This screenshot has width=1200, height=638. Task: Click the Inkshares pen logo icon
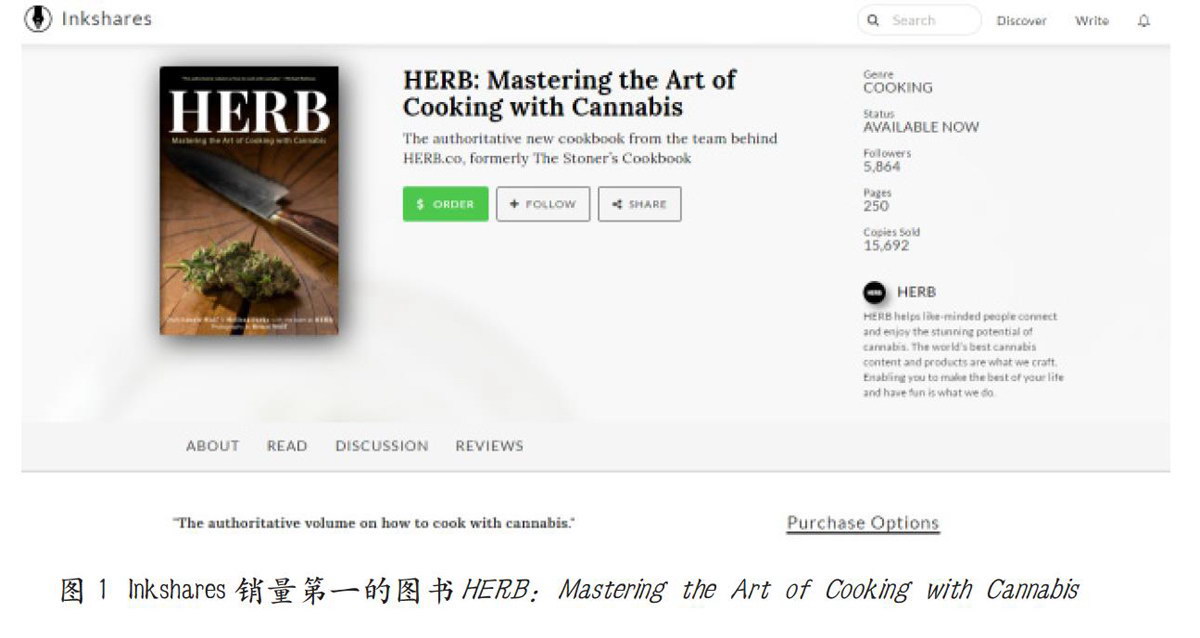point(38,19)
